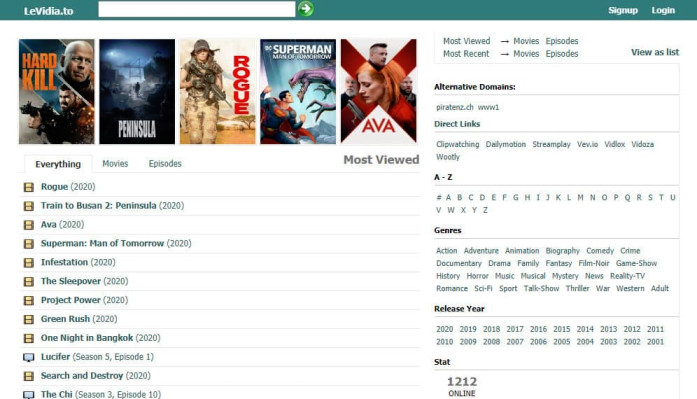697x399 pixels.
Task: Select the Everything tab
Action: (x=58, y=164)
